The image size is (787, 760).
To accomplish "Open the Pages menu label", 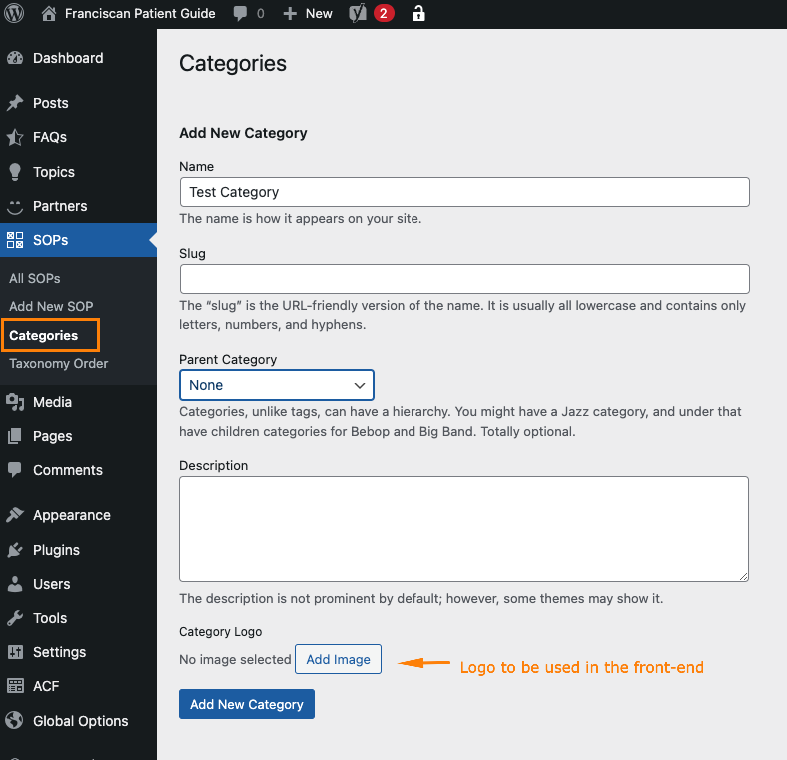I will click(53, 437).
